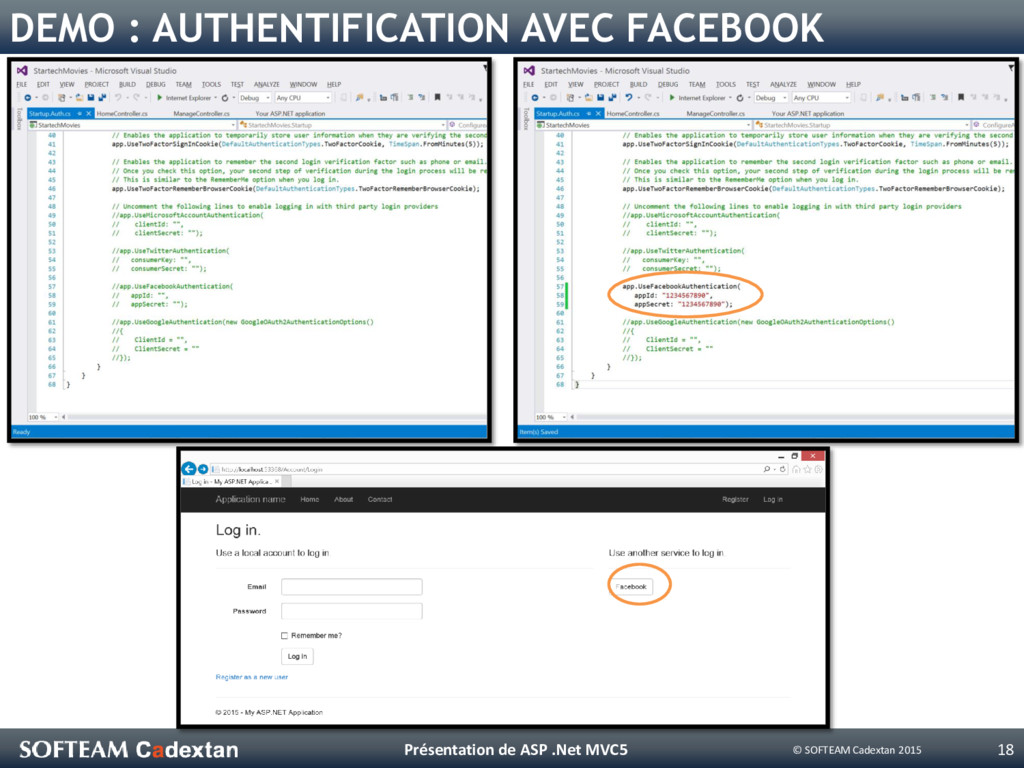Check the Remember me checkbox

tap(284, 635)
